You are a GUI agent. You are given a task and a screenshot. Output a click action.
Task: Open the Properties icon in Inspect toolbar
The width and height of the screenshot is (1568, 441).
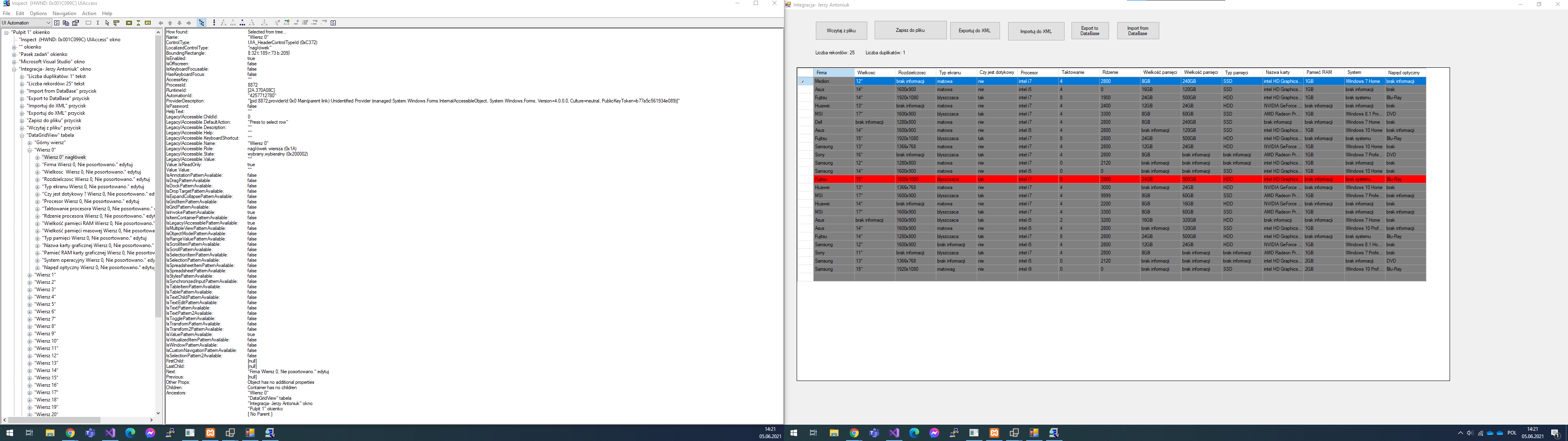(x=76, y=23)
